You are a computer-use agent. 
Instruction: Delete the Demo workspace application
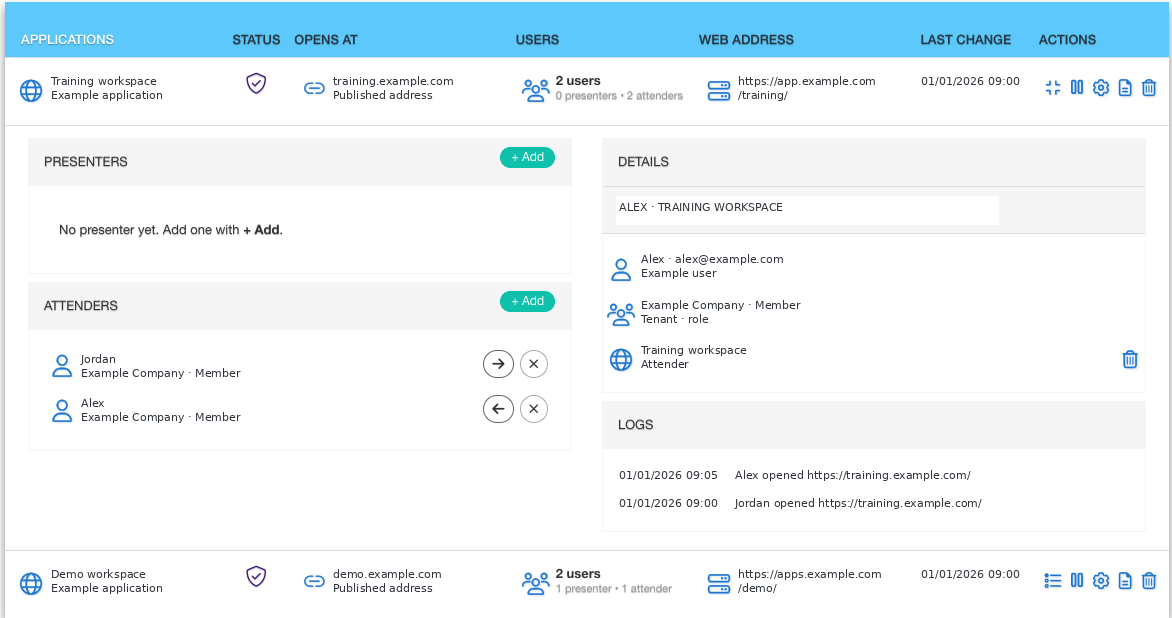(1149, 581)
